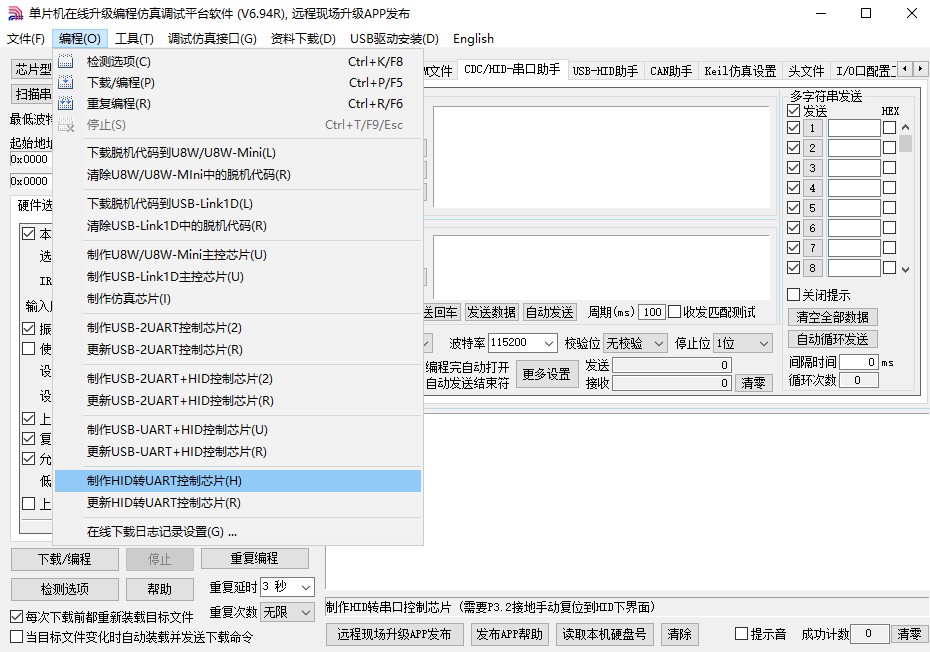Screen dimensions: 930x652
Task: Click the bottom 重复编程 button
Action: [x=254, y=558]
